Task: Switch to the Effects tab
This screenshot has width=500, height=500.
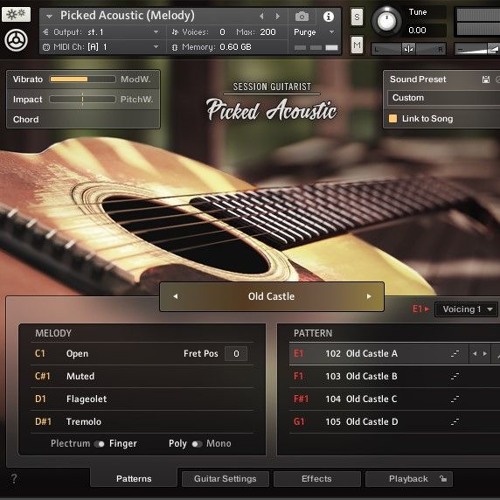Action: click(317, 479)
